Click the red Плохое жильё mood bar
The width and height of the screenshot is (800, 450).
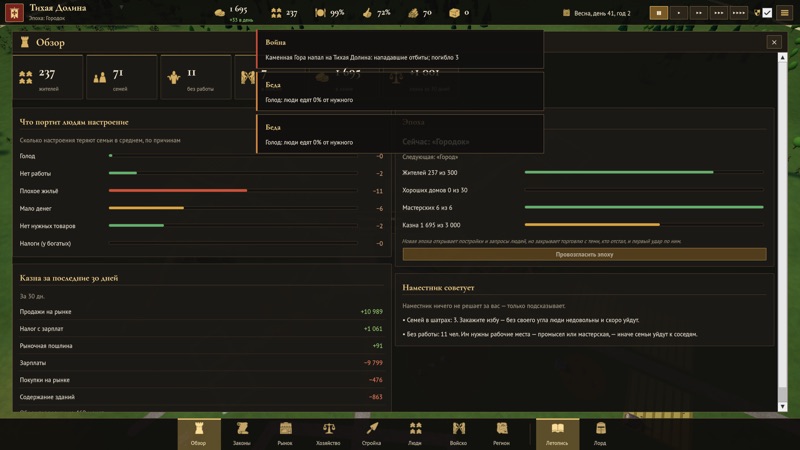178,190
